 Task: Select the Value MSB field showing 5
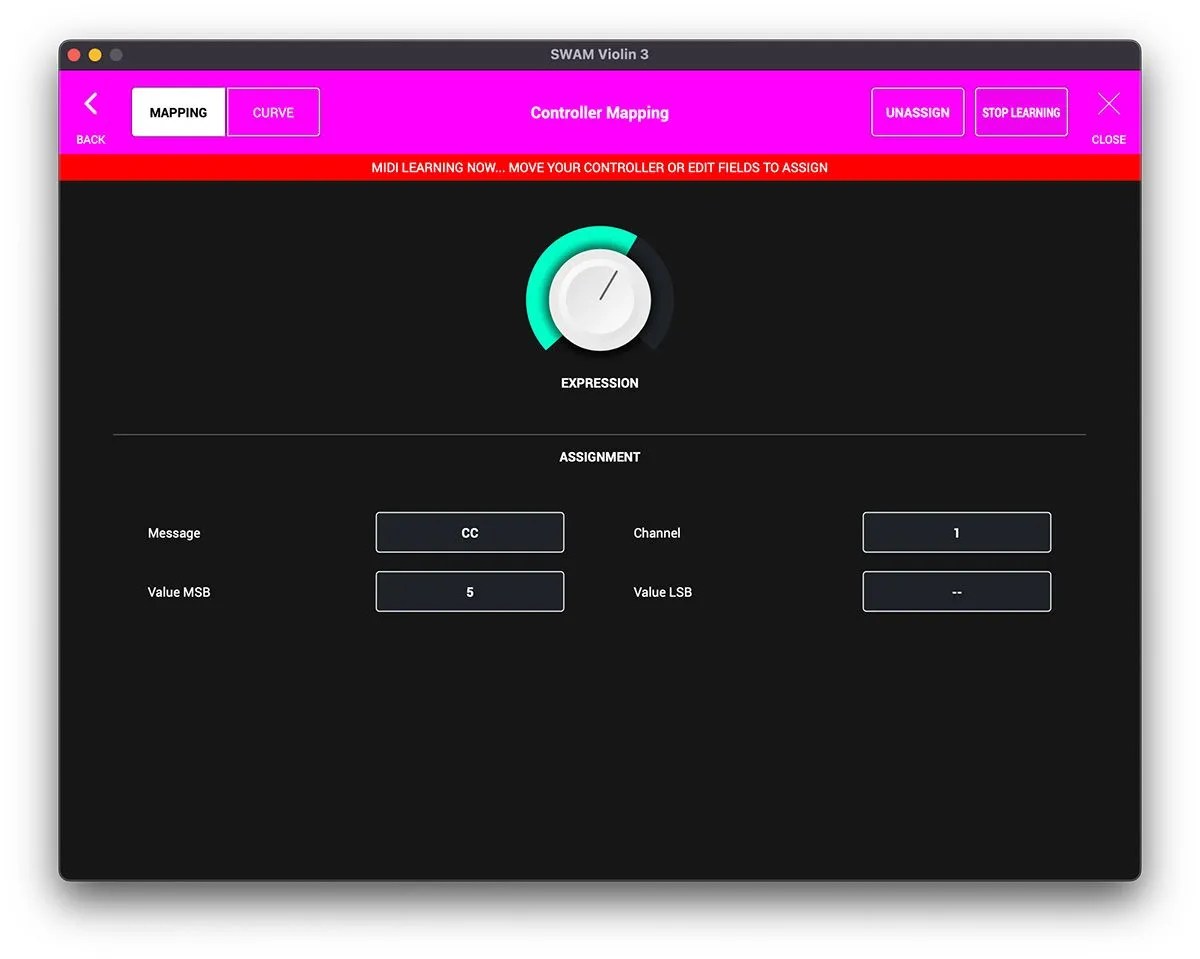point(470,591)
